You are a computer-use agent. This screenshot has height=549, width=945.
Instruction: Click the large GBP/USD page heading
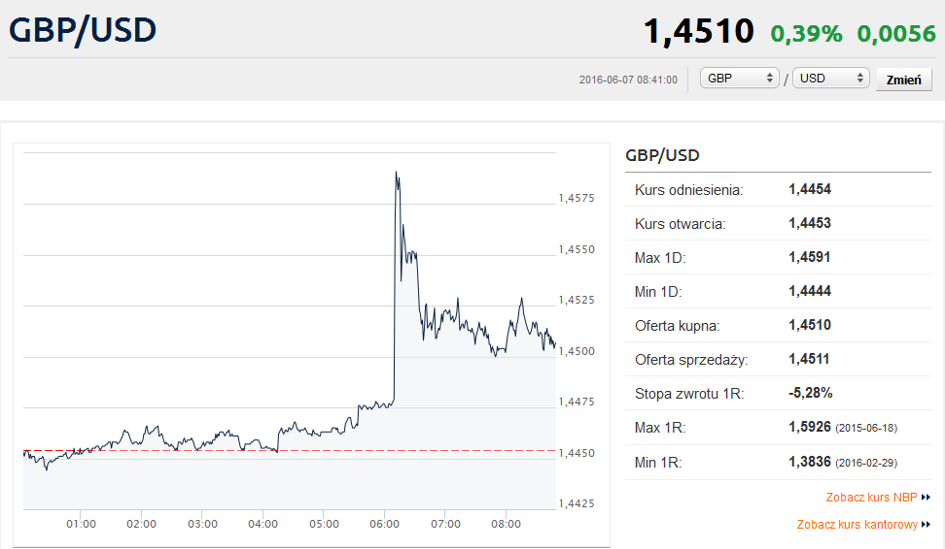point(83,30)
